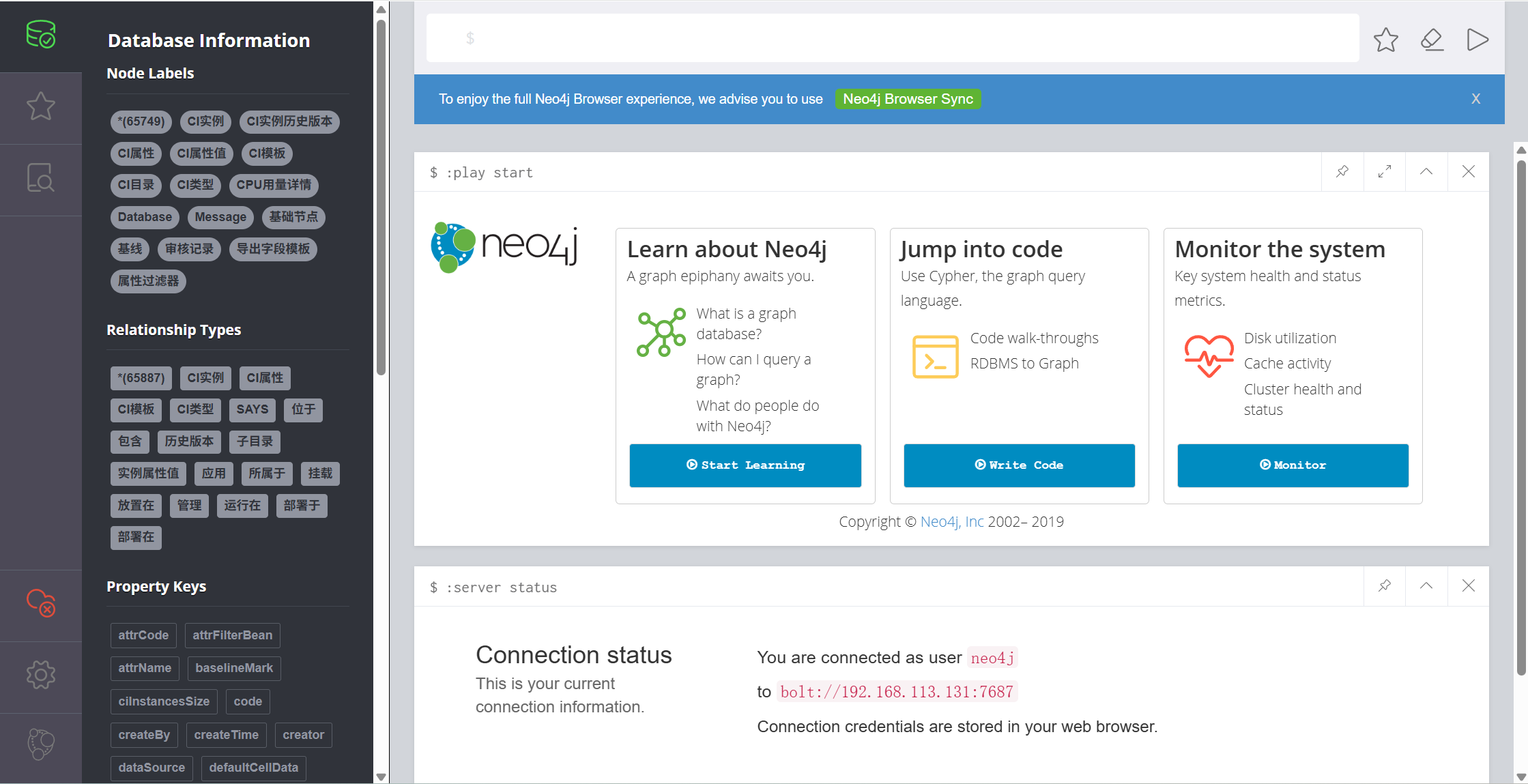Image resolution: width=1528 pixels, height=784 pixels.
Task: Close the :server status frame
Action: [1469, 585]
